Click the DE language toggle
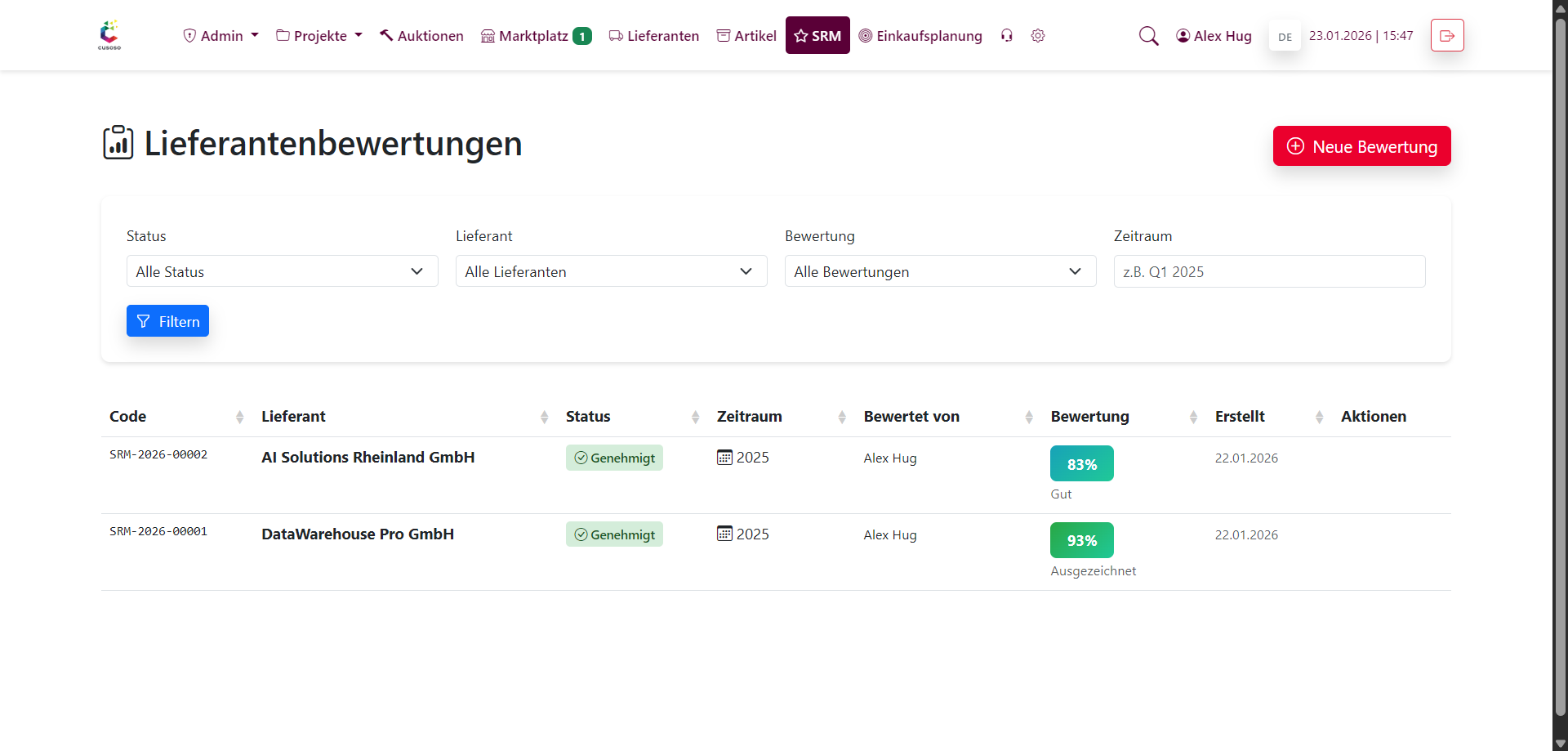 (x=1285, y=36)
